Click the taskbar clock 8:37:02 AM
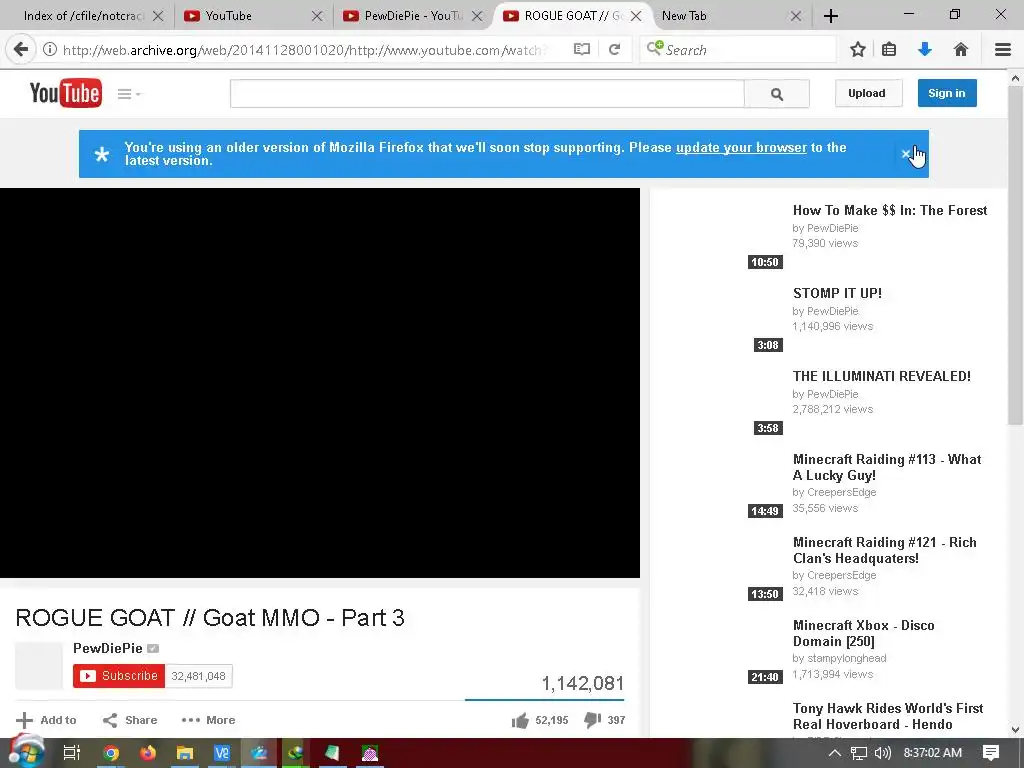 tap(933, 753)
